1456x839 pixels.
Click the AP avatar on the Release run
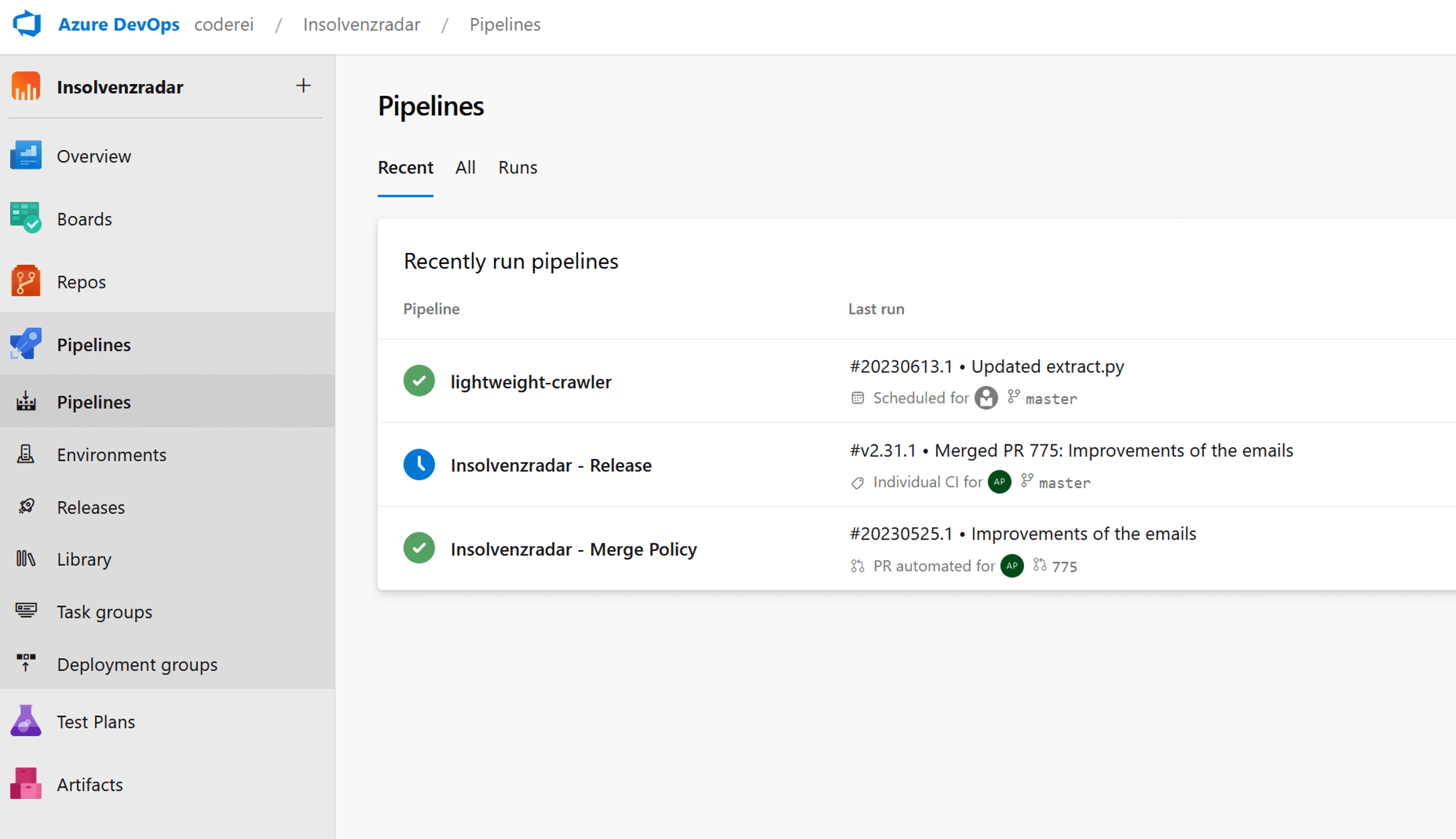click(x=999, y=482)
